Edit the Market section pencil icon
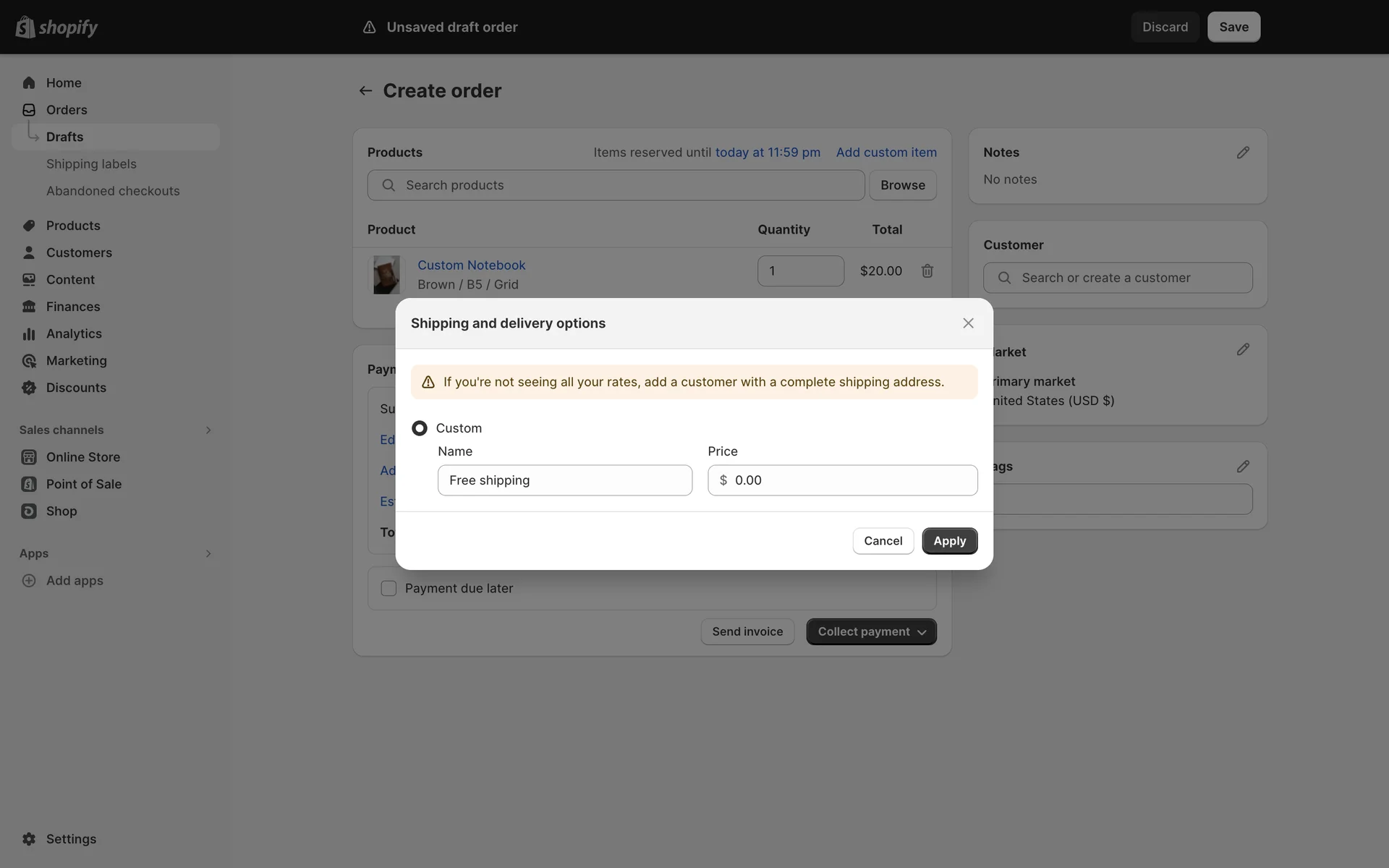This screenshot has width=1389, height=868. [1242, 349]
